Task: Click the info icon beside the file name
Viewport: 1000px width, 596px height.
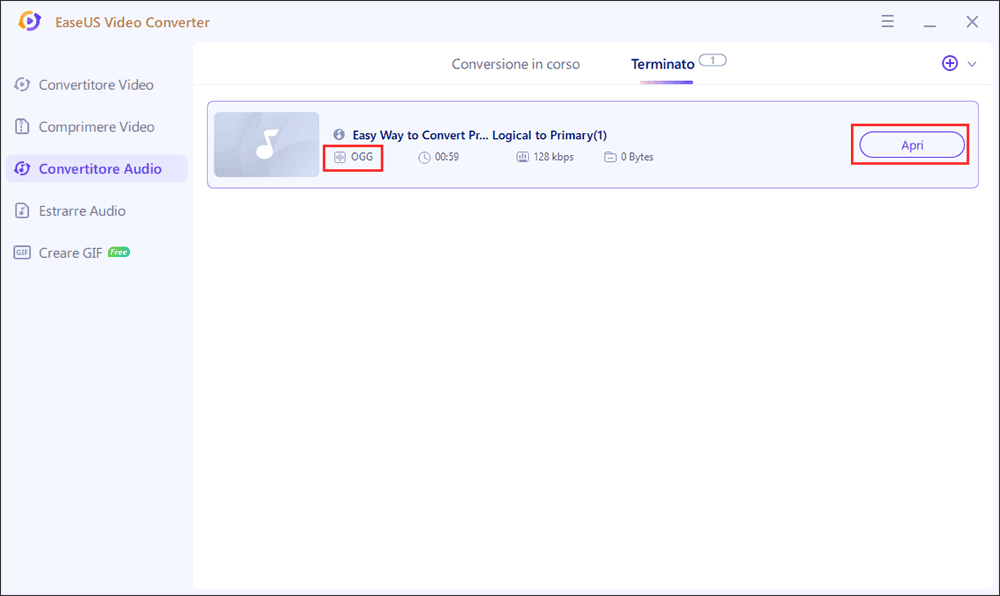Action: (x=339, y=134)
